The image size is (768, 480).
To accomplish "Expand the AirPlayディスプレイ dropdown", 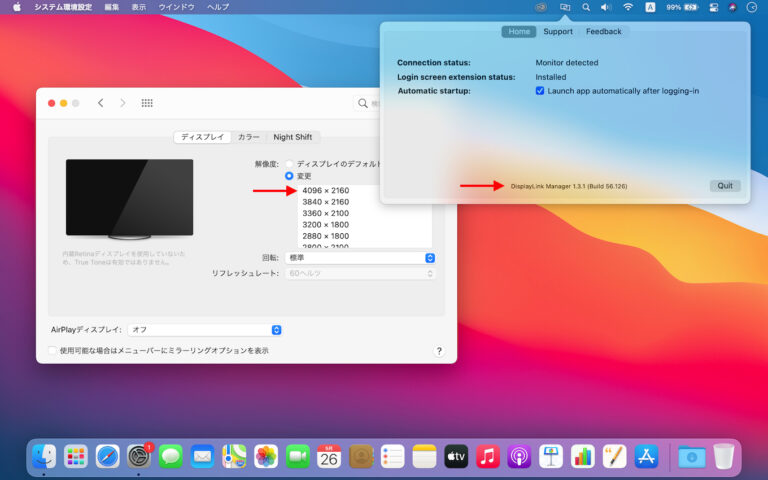I will tap(205, 329).
